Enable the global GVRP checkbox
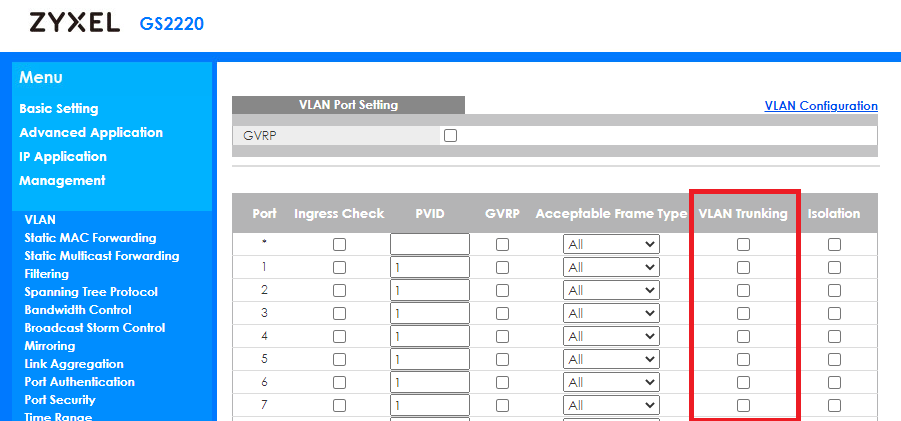 (x=450, y=136)
